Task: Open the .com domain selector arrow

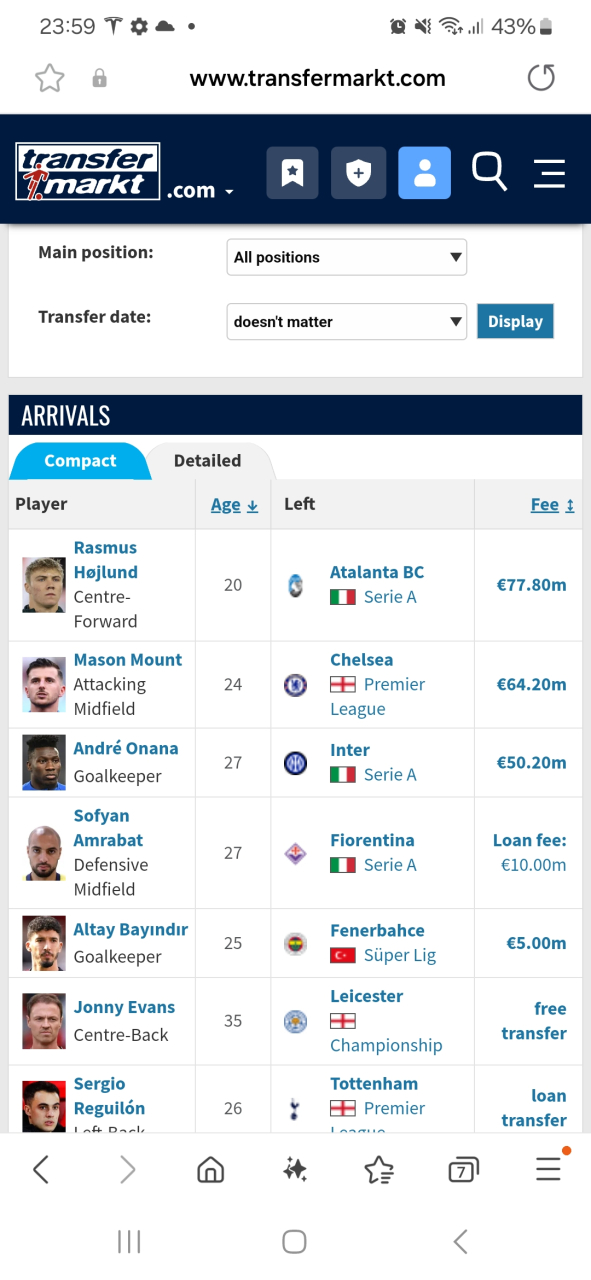Action: (230, 191)
